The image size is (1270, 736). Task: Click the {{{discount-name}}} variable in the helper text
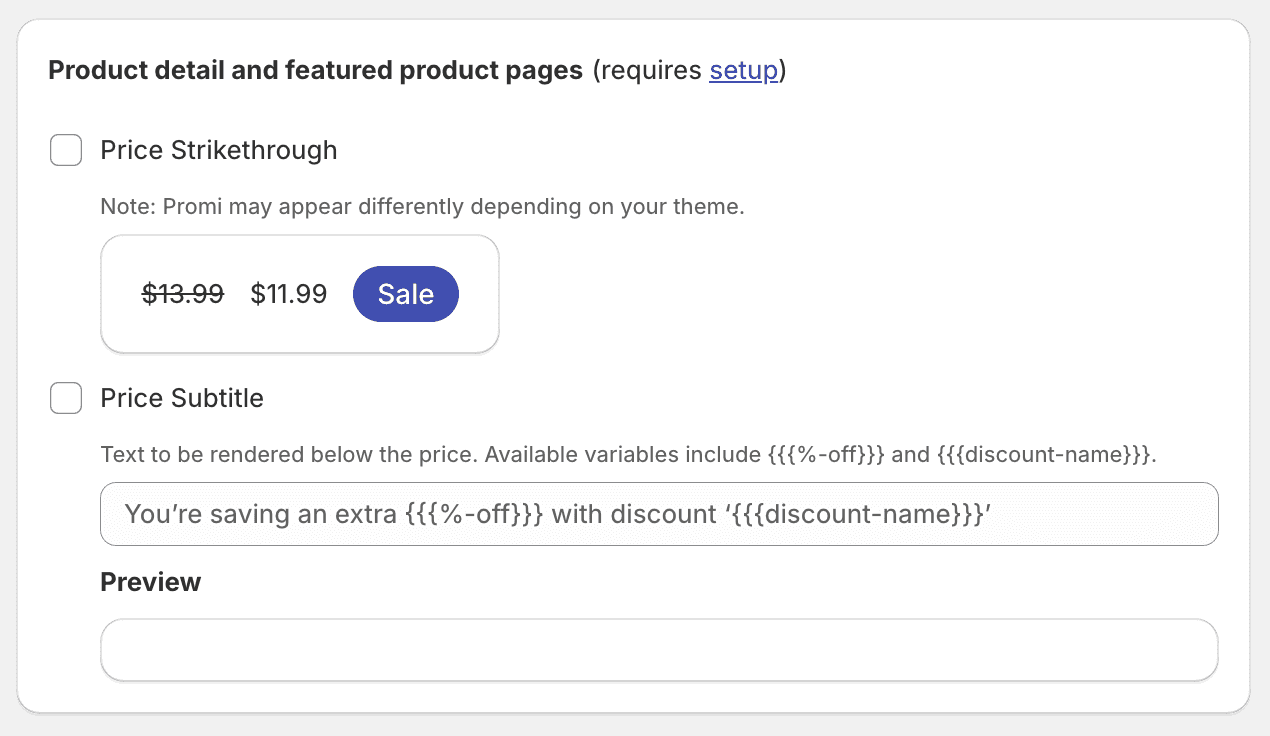[x=1044, y=455]
